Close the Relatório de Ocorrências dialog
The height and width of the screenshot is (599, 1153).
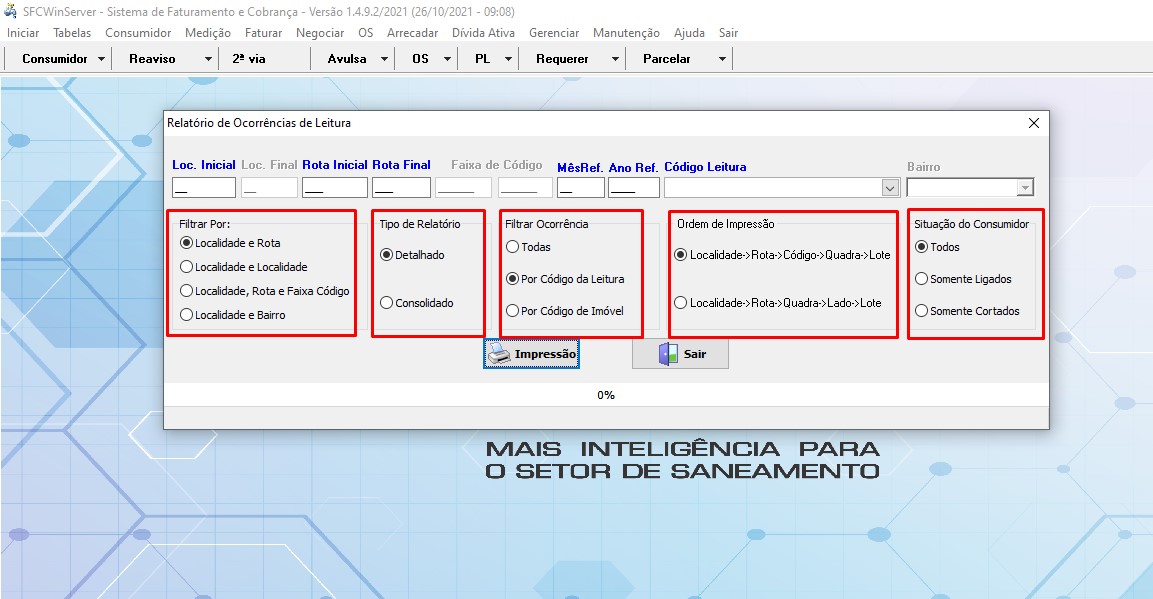tap(1034, 123)
